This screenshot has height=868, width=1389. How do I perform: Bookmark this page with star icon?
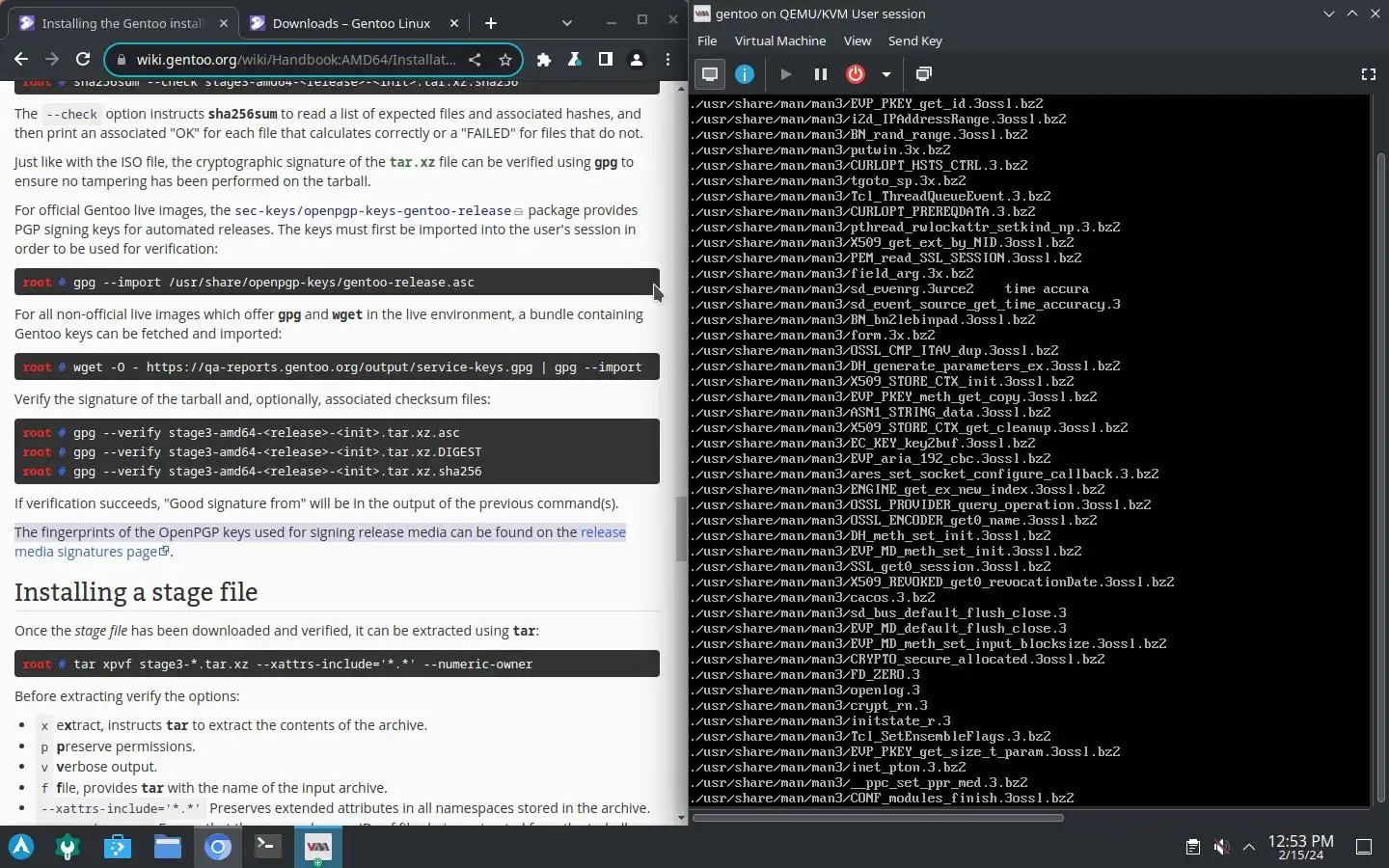point(504,60)
